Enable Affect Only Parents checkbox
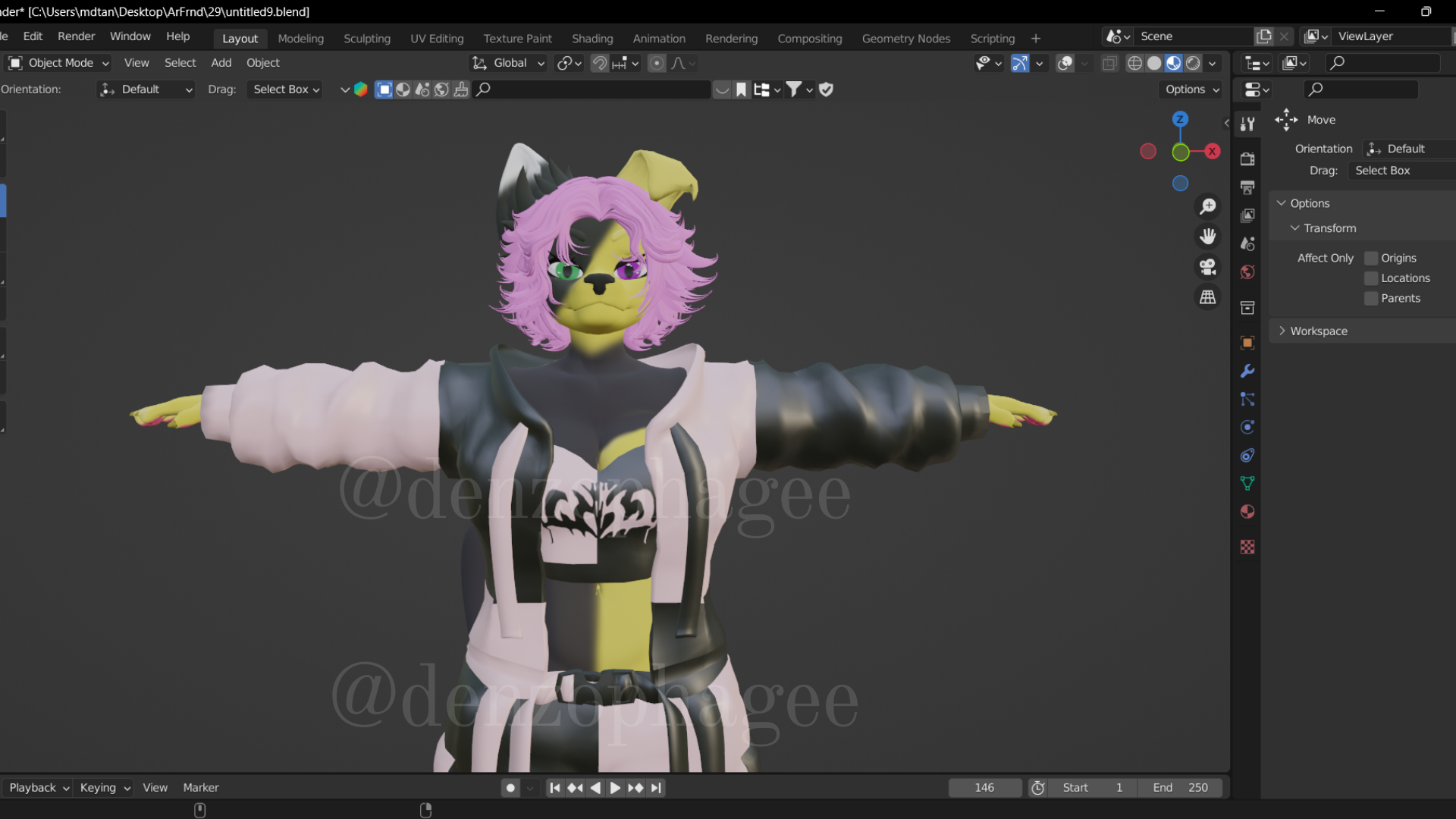This screenshot has width=1456, height=819. [1371, 299]
